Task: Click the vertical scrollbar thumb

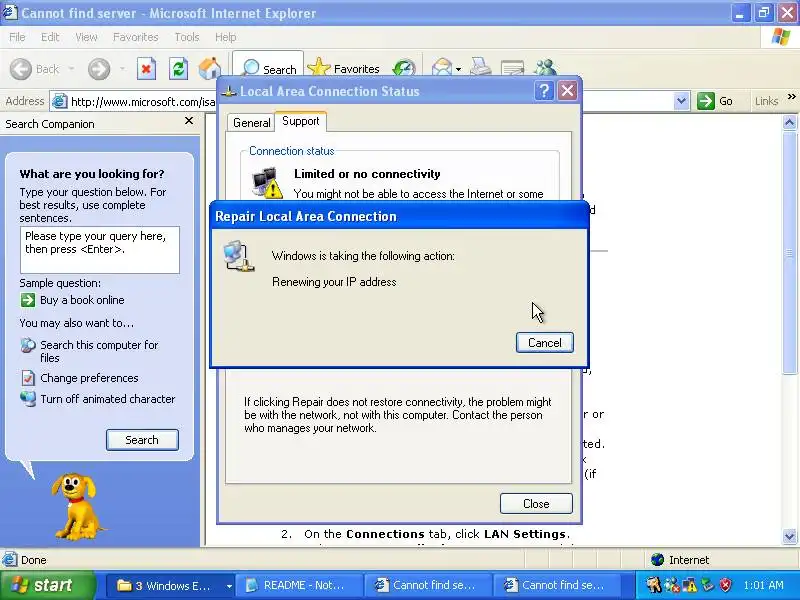Action: (x=789, y=253)
